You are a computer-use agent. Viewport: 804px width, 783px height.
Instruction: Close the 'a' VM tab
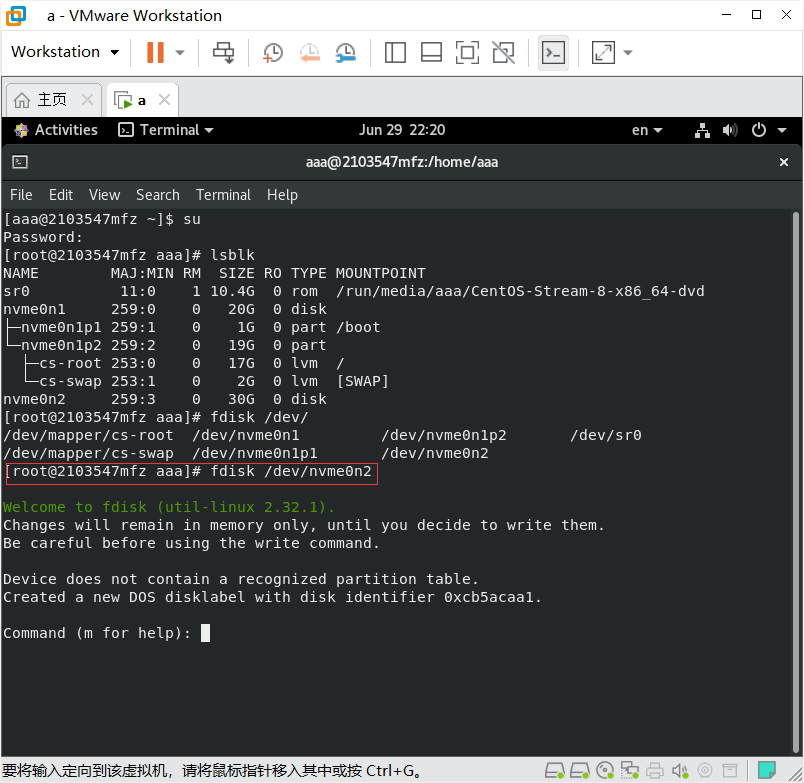(x=164, y=99)
